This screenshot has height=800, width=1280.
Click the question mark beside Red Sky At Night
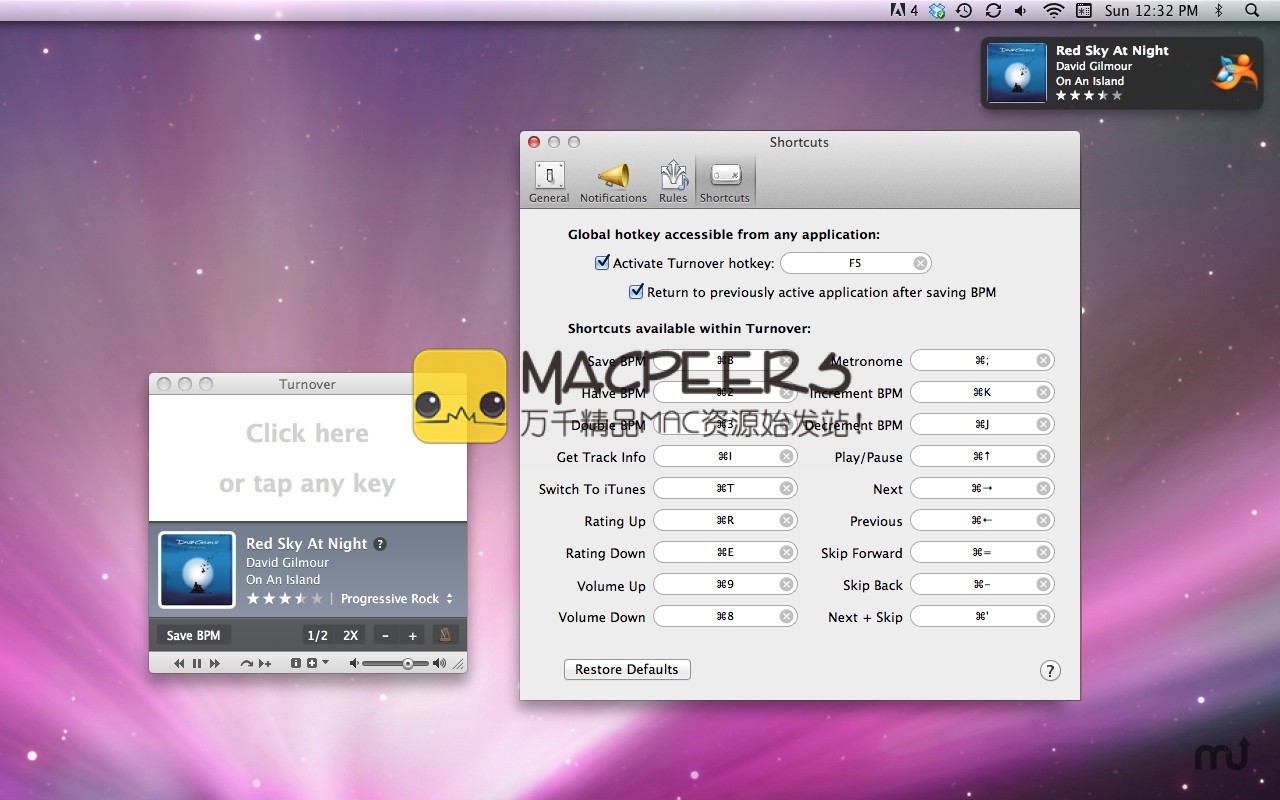(x=380, y=544)
